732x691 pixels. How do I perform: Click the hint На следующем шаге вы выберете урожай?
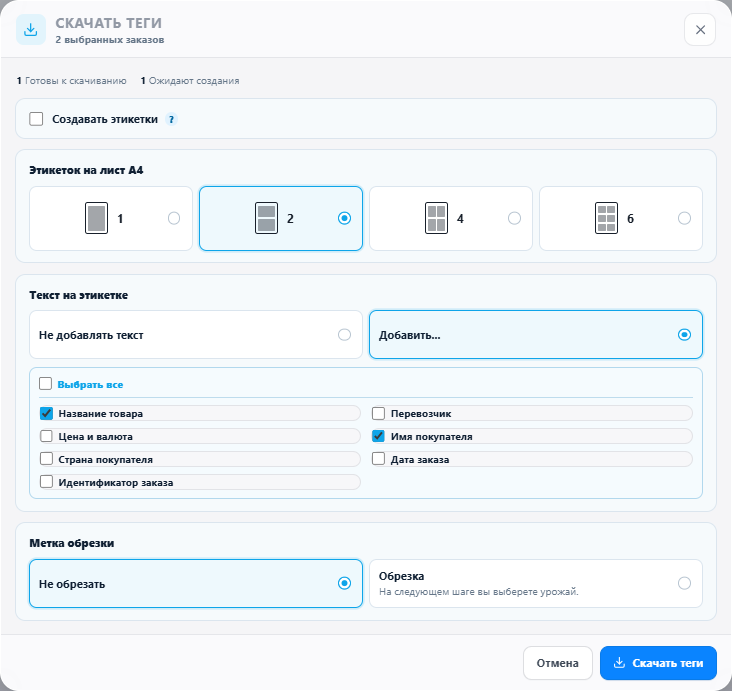click(x=479, y=592)
